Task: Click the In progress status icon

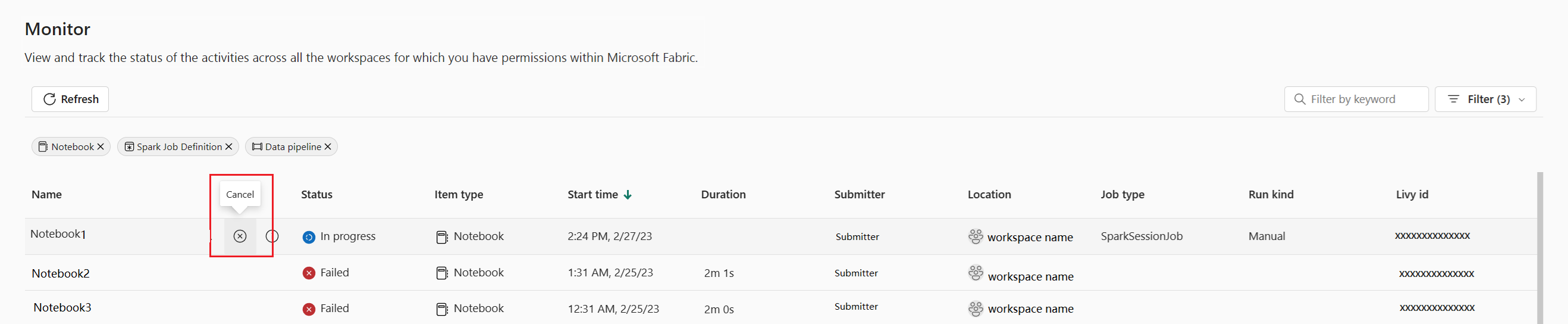Action: [x=309, y=237]
